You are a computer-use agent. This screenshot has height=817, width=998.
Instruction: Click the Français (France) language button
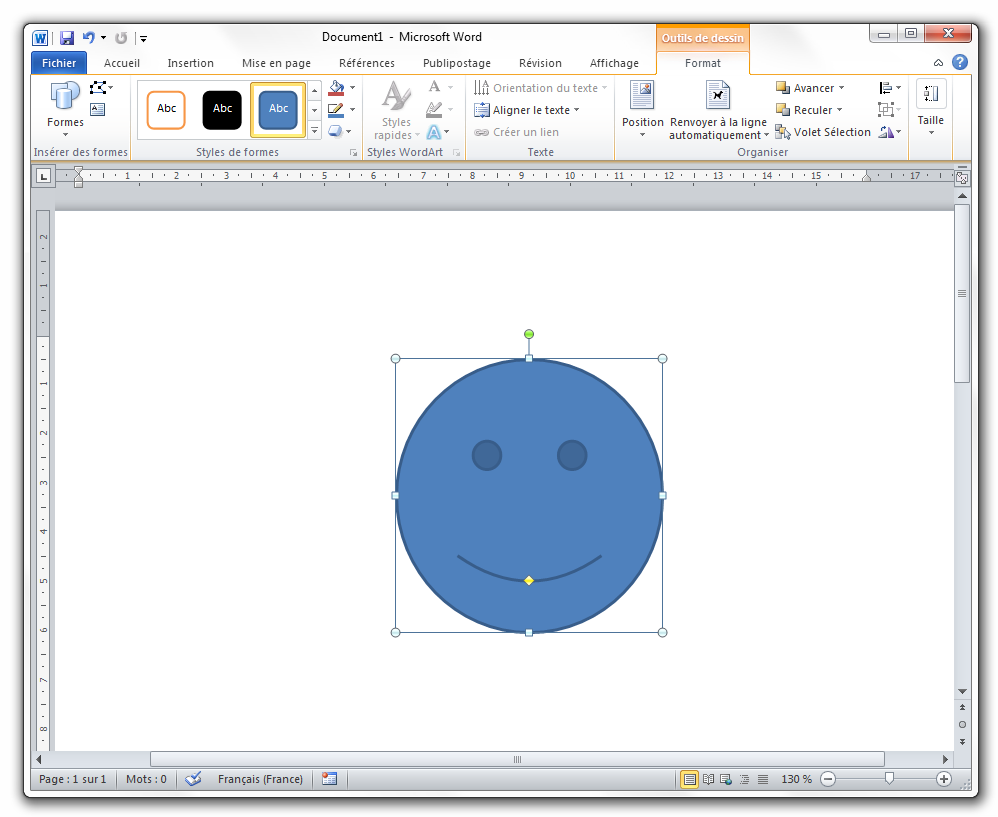260,779
